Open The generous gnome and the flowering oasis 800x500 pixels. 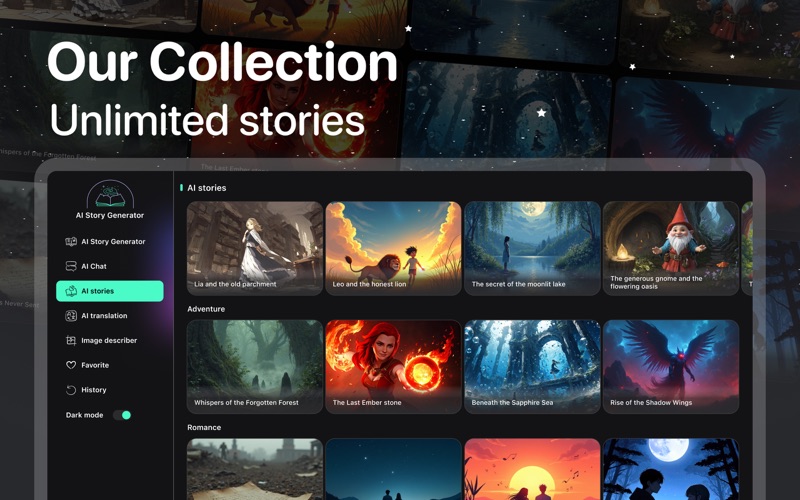click(x=671, y=248)
